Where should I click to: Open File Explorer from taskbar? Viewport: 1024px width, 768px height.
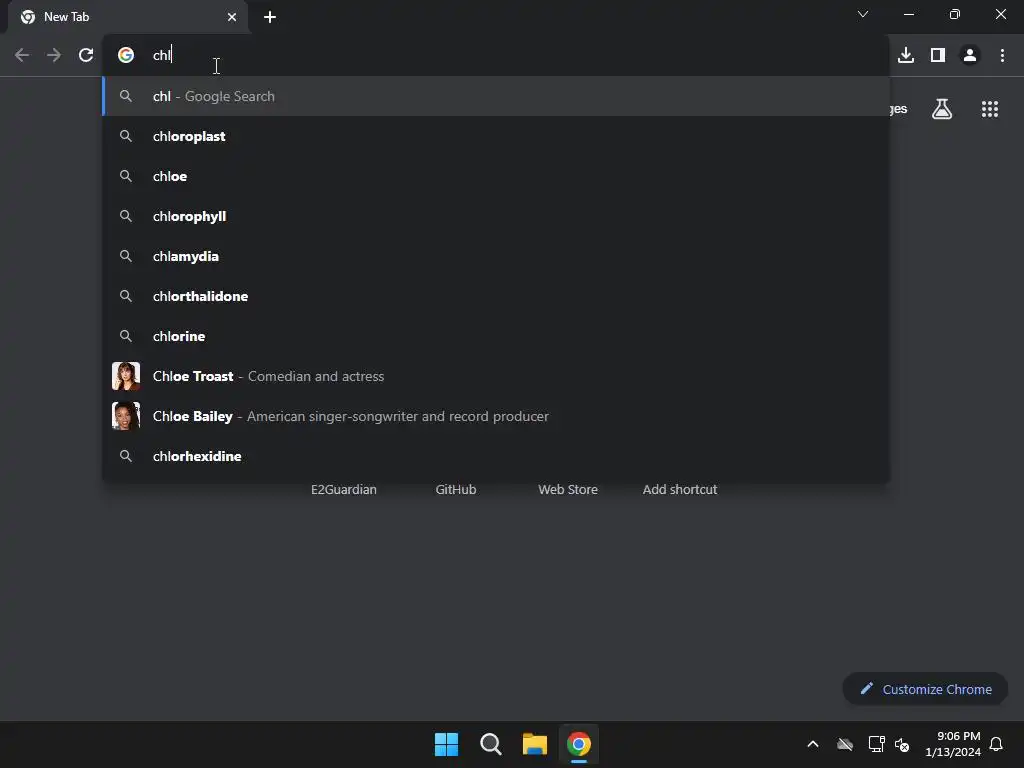click(x=535, y=744)
